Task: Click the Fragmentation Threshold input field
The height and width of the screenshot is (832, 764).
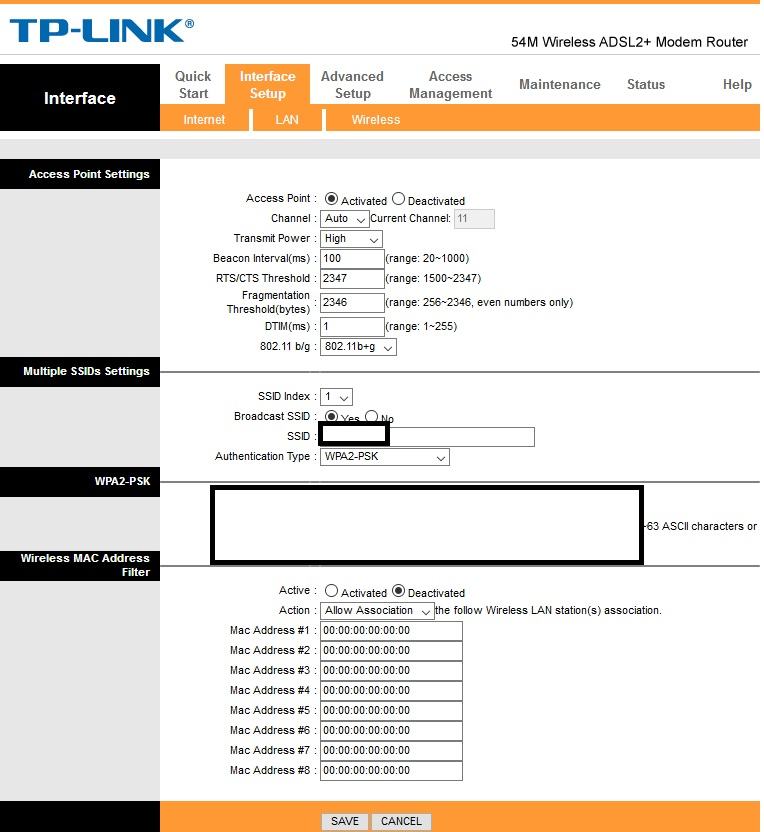Action: (x=352, y=302)
